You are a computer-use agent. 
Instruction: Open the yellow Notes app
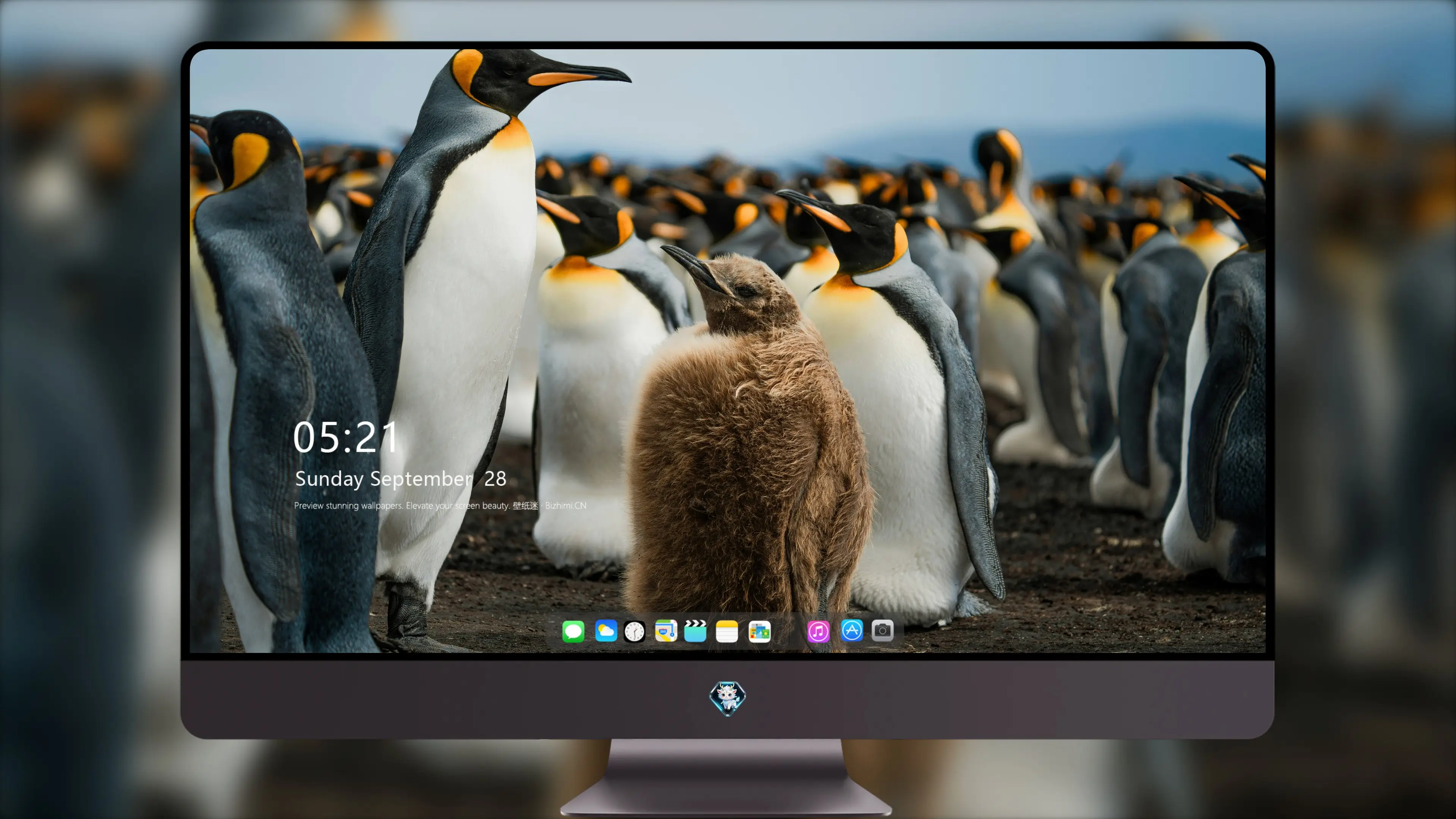coord(727,631)
